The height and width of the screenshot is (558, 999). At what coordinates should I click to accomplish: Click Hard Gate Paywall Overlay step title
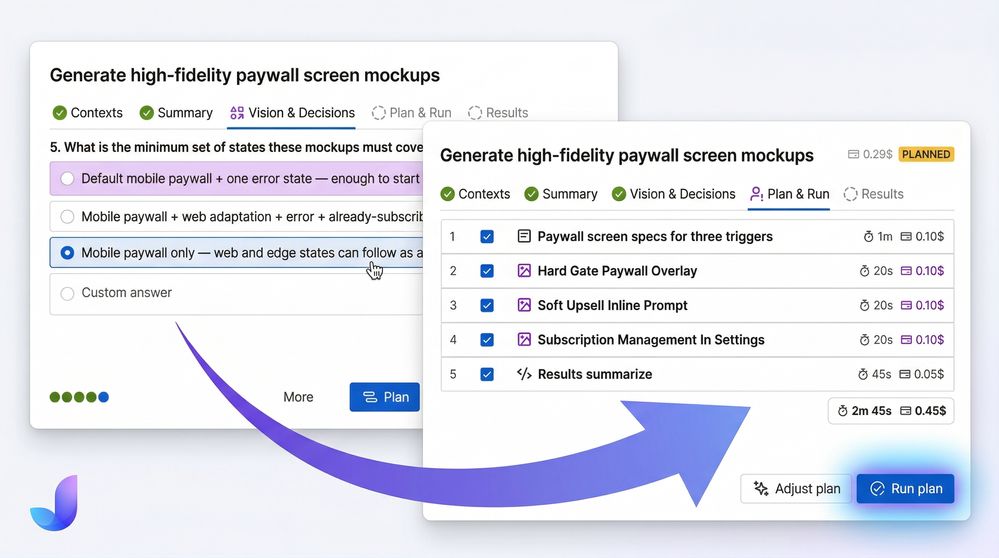tap(617, 271)
